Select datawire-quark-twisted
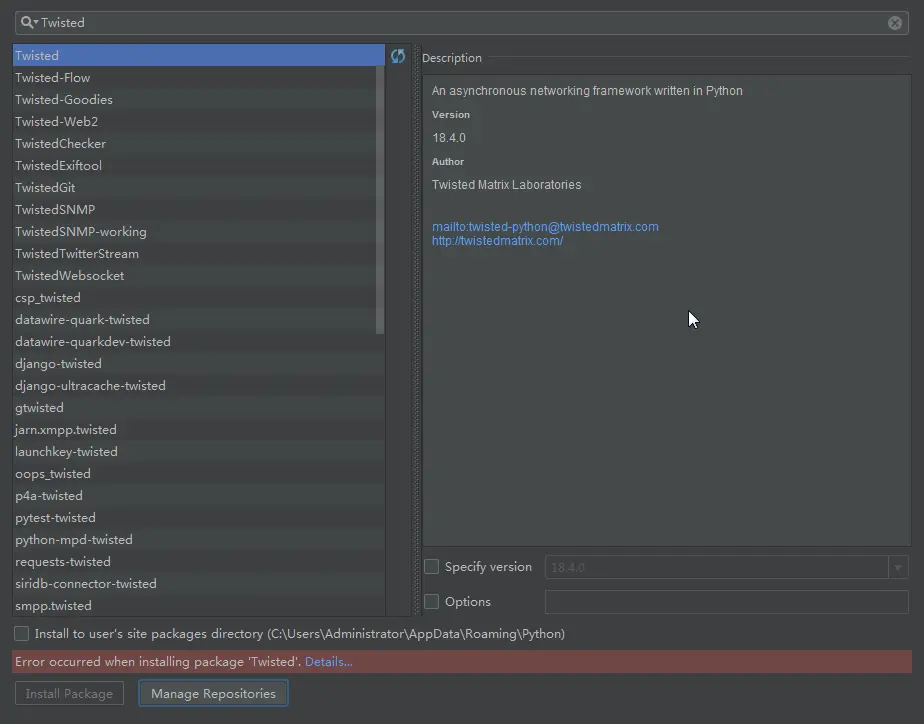The width and height of the screenshot is (924, 724). (x=199, y=319)
